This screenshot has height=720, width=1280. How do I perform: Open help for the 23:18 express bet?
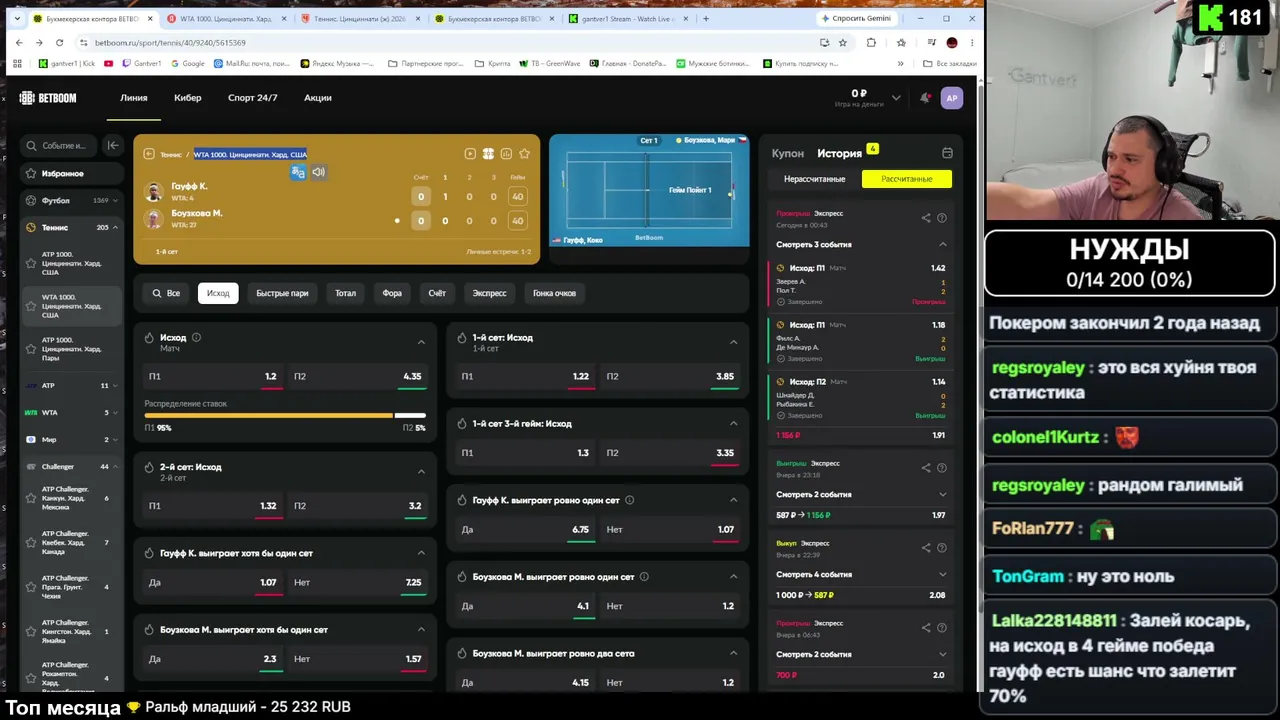coord(942,468)
